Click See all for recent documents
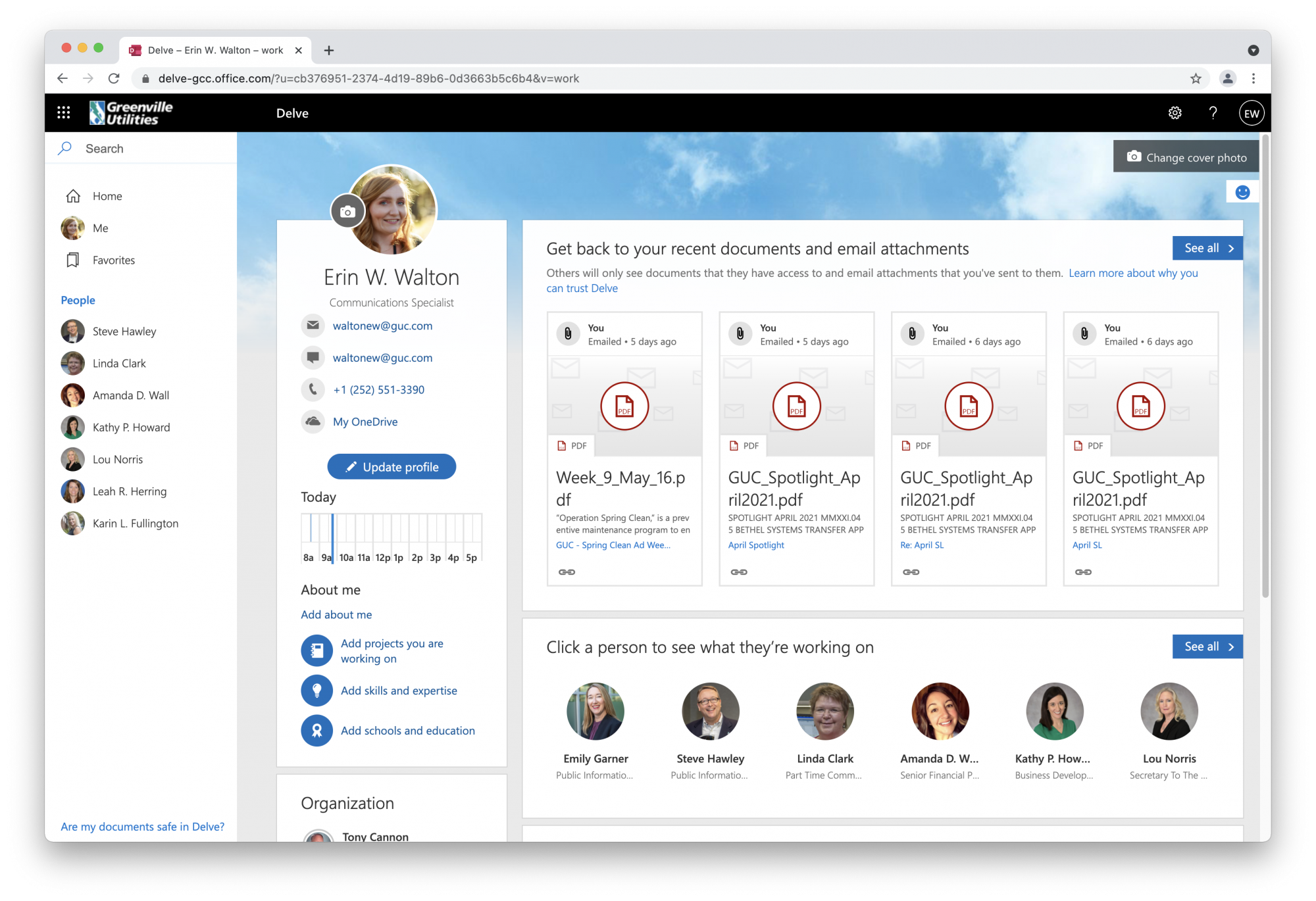The width and height of the screenshot is (1316, 901). [1207, 248]
